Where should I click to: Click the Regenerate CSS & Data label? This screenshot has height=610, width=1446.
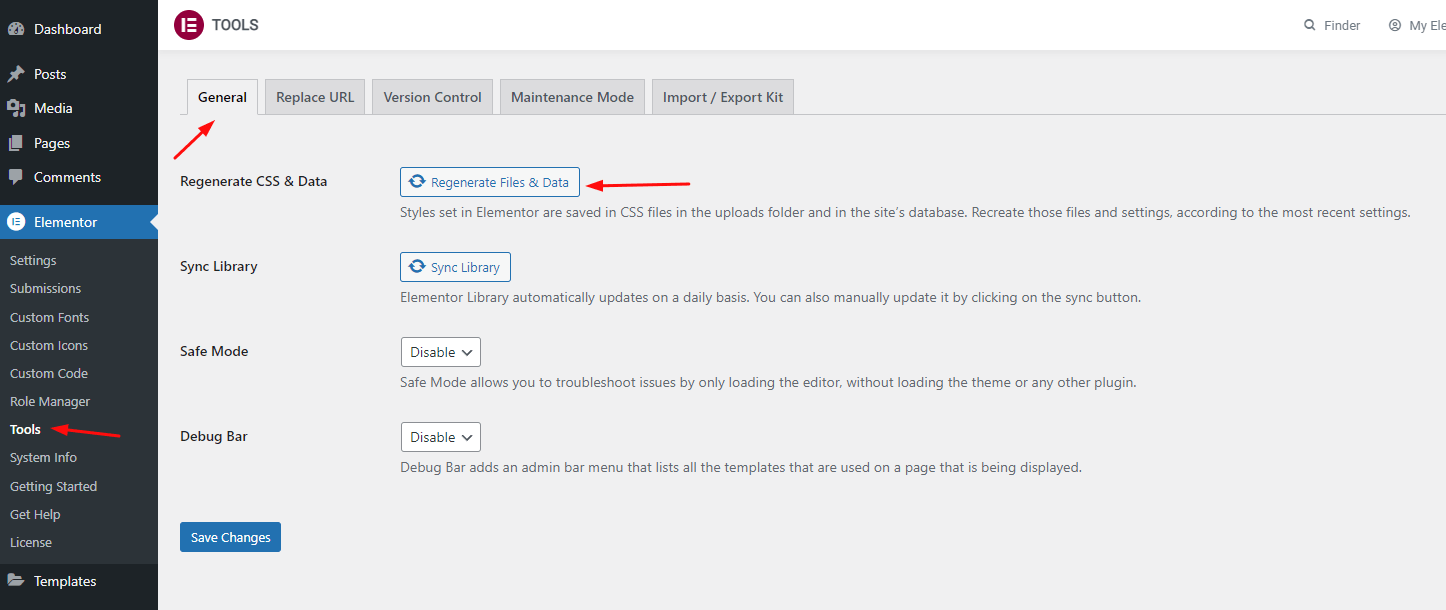(253, 181)
